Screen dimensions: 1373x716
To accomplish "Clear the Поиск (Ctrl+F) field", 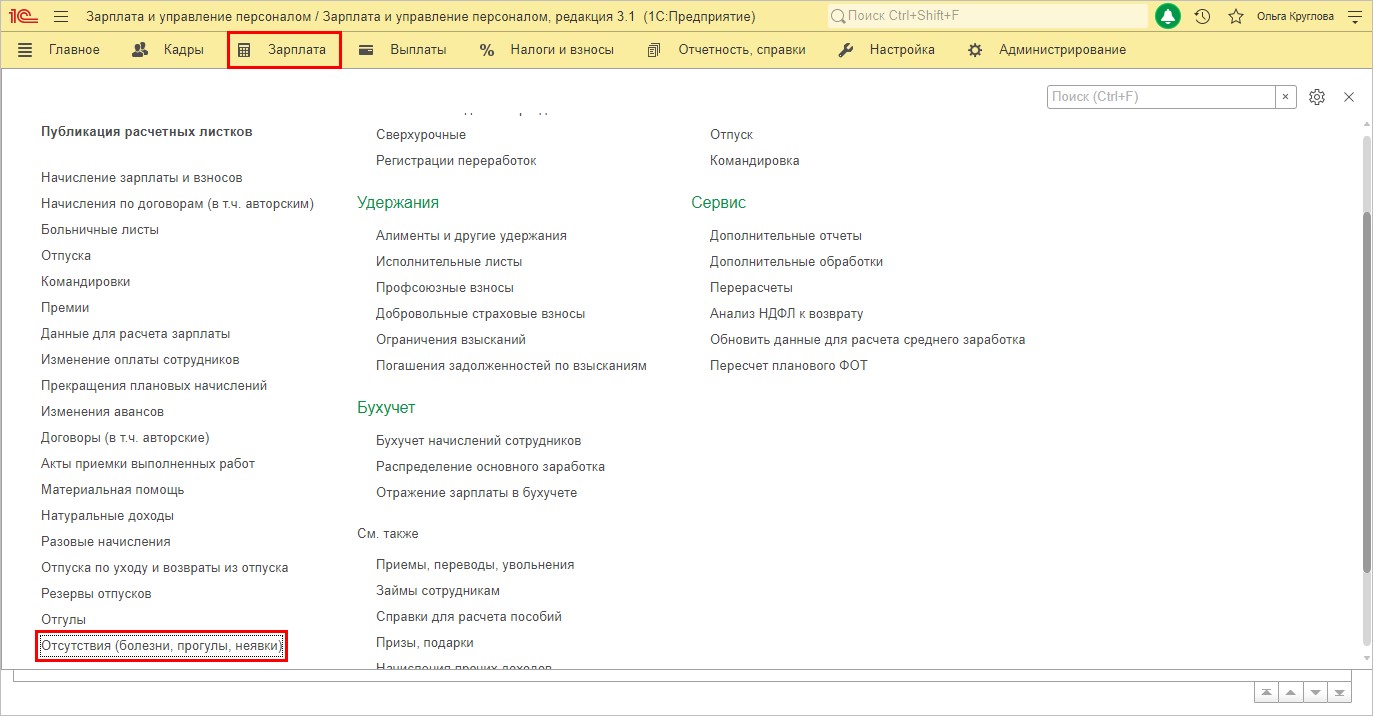I will click(1286, 97).
